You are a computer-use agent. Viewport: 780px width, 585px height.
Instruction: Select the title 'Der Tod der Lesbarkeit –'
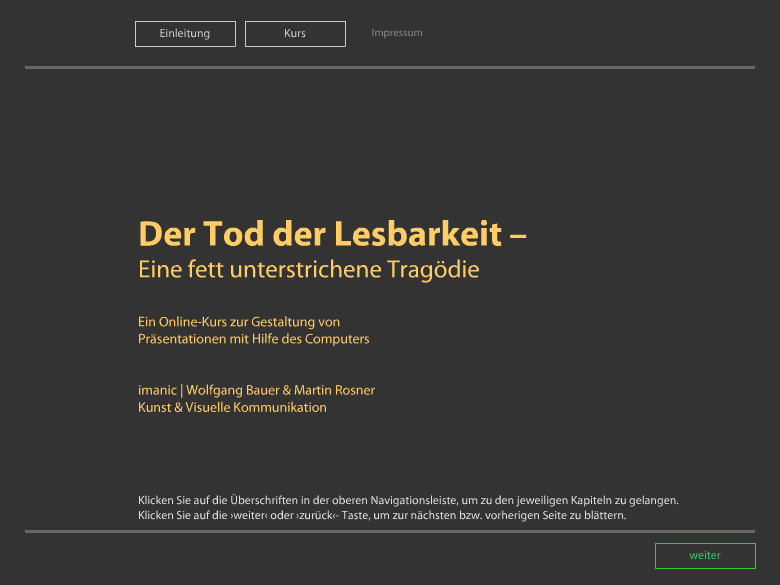pos(332,233)
